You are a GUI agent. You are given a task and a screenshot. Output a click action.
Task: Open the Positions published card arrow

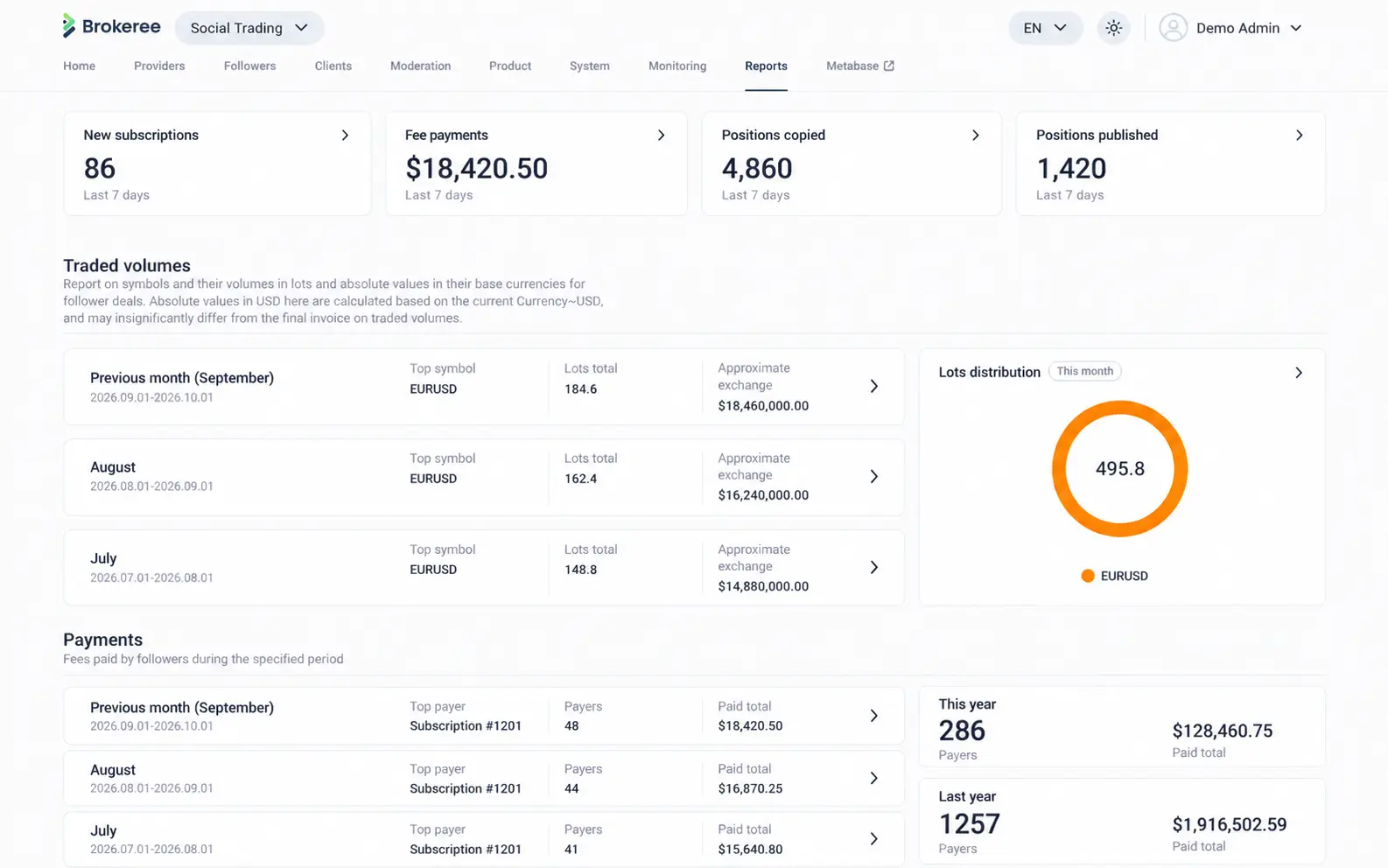tap(1299, 135)
